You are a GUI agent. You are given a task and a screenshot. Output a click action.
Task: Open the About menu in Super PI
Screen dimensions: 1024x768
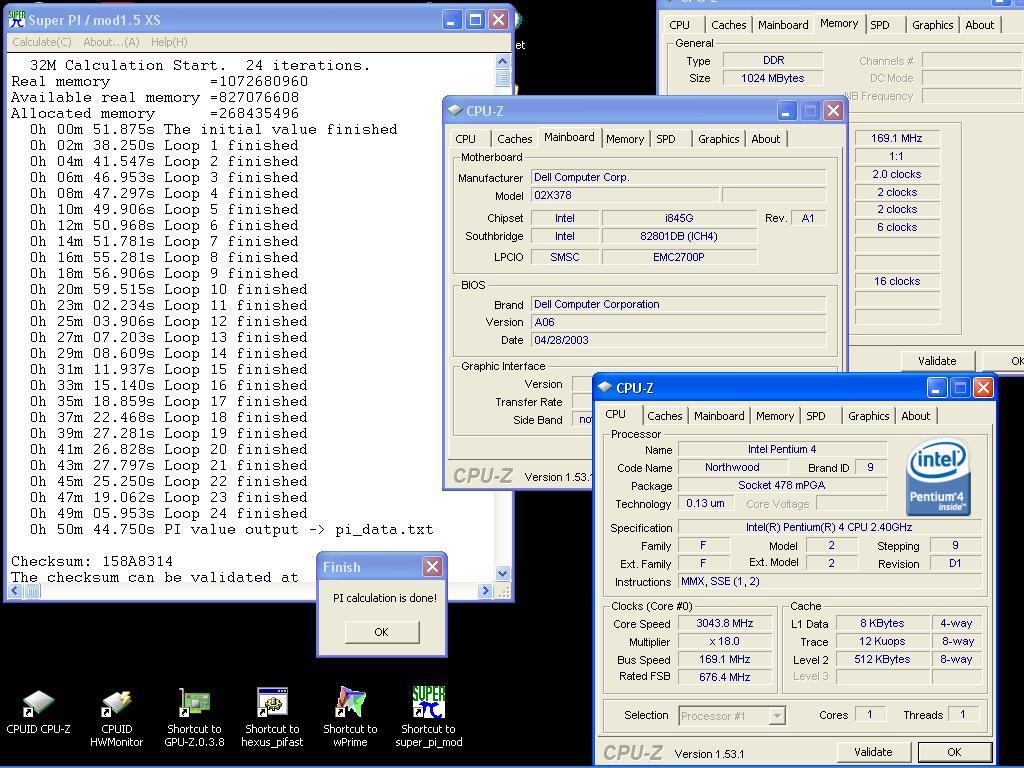(x=111, y=42)
